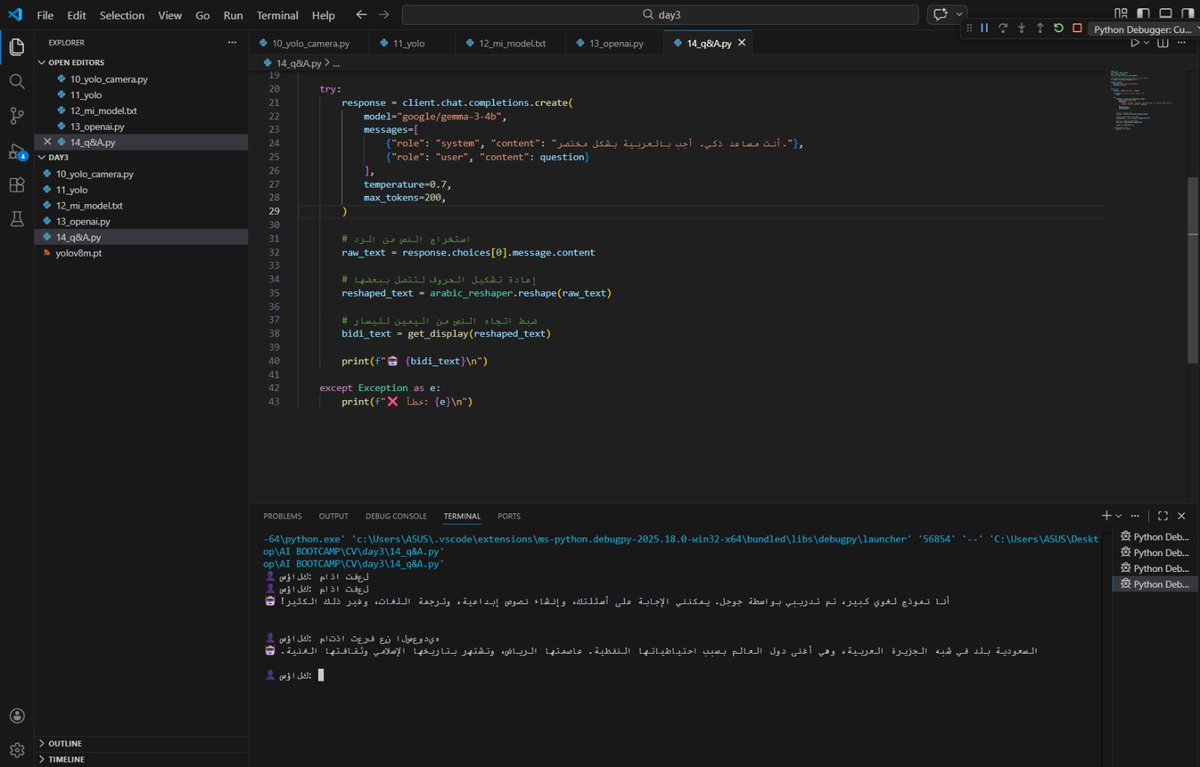
Task: Open editor More Actions ellipsis
Action: [1184, 43]
